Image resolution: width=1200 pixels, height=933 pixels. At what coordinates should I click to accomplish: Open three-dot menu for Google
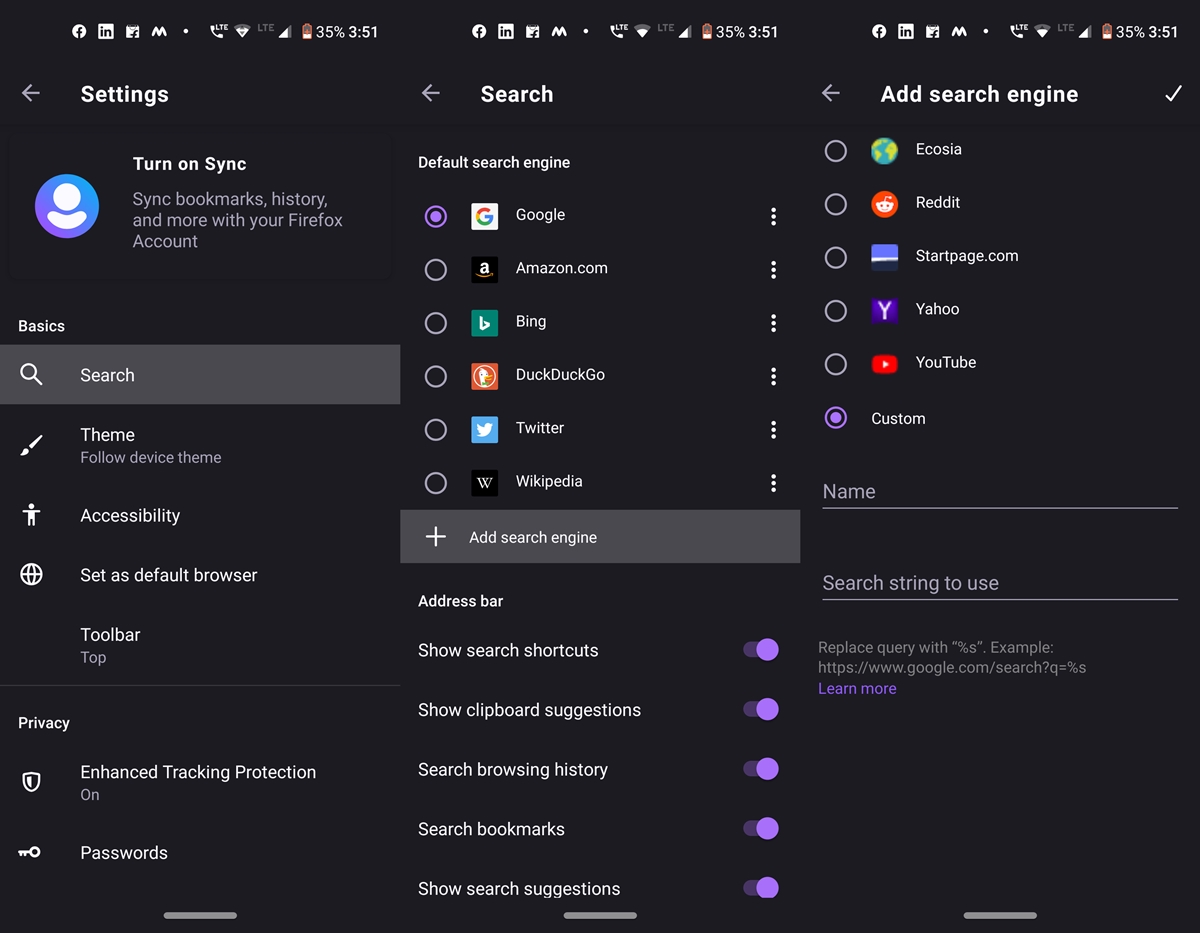(773, 216)
